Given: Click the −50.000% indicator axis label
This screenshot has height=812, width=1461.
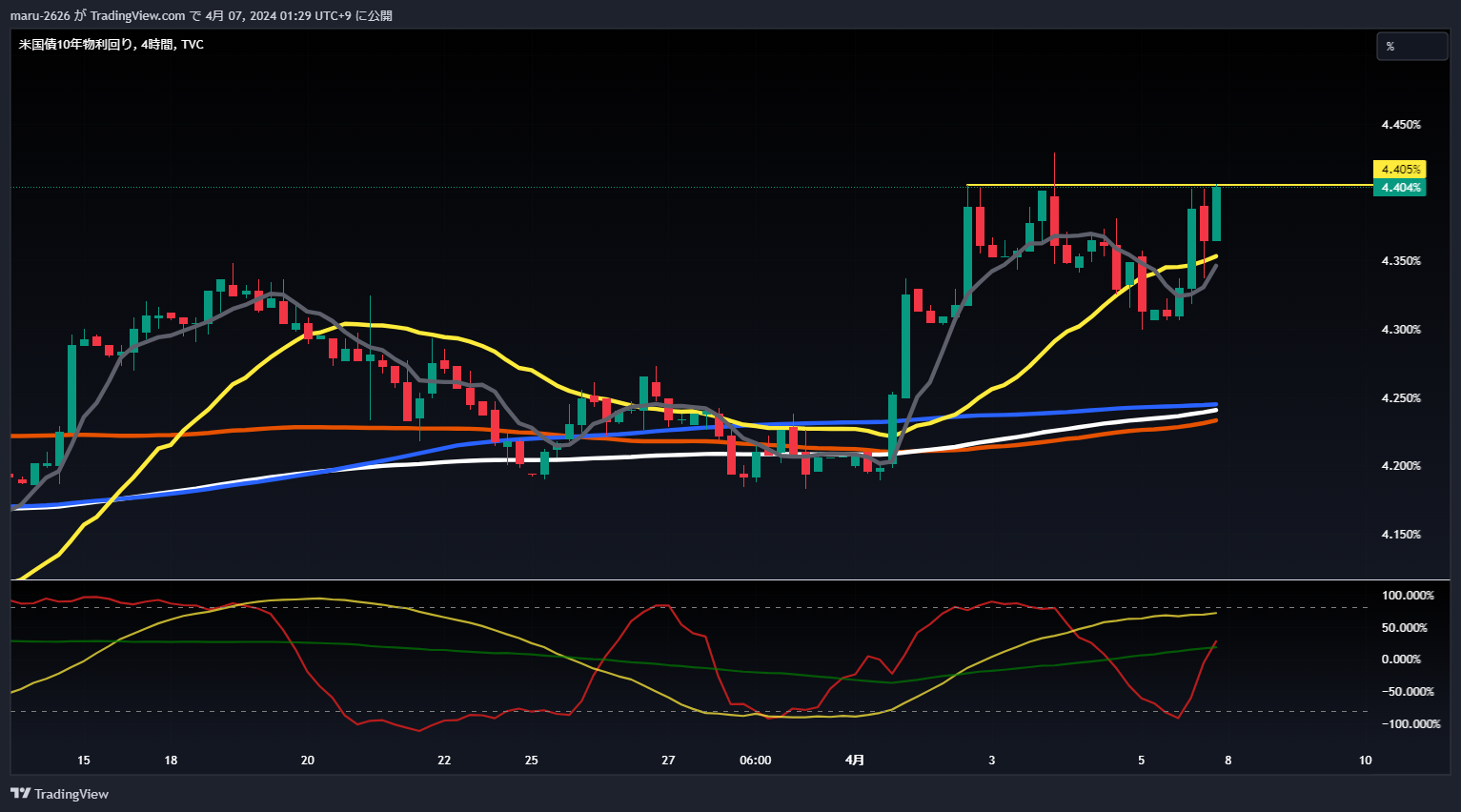Looking at the screenshot, I should point(1408,692).
